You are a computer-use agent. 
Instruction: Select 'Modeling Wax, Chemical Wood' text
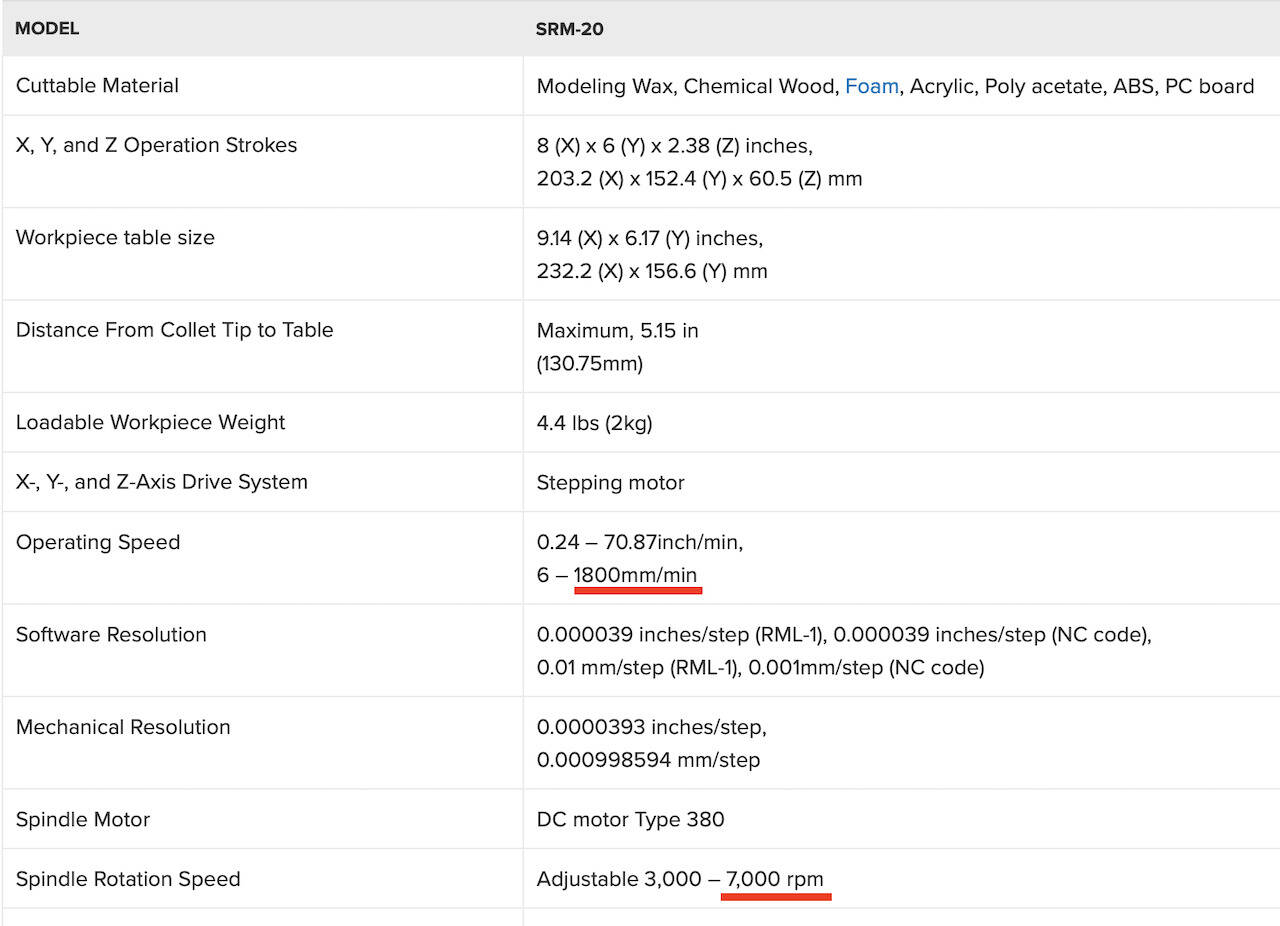click(x=688, y=86)
